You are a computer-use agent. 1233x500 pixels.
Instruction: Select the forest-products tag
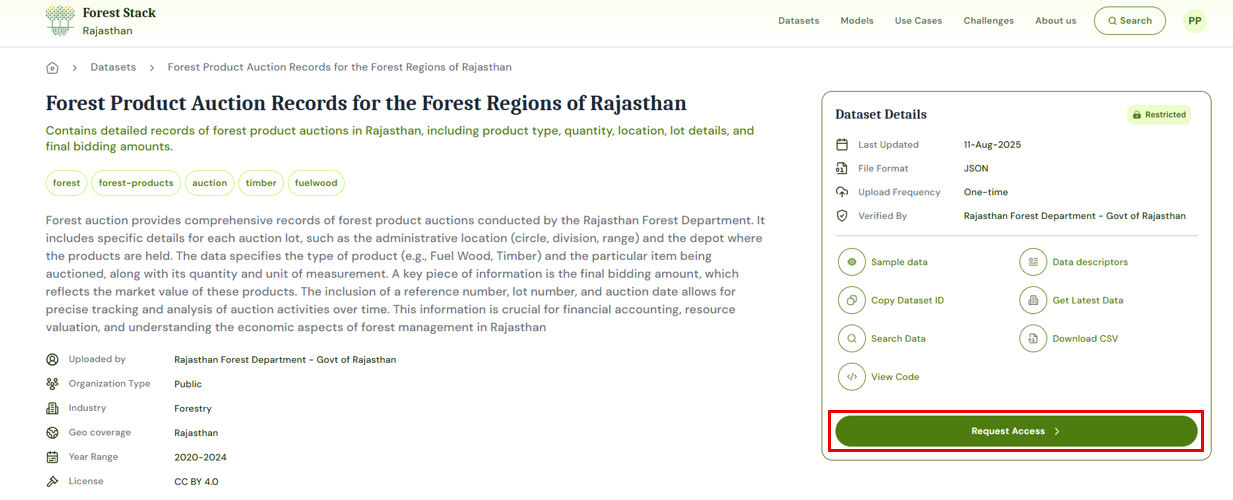tap(138, 183)
